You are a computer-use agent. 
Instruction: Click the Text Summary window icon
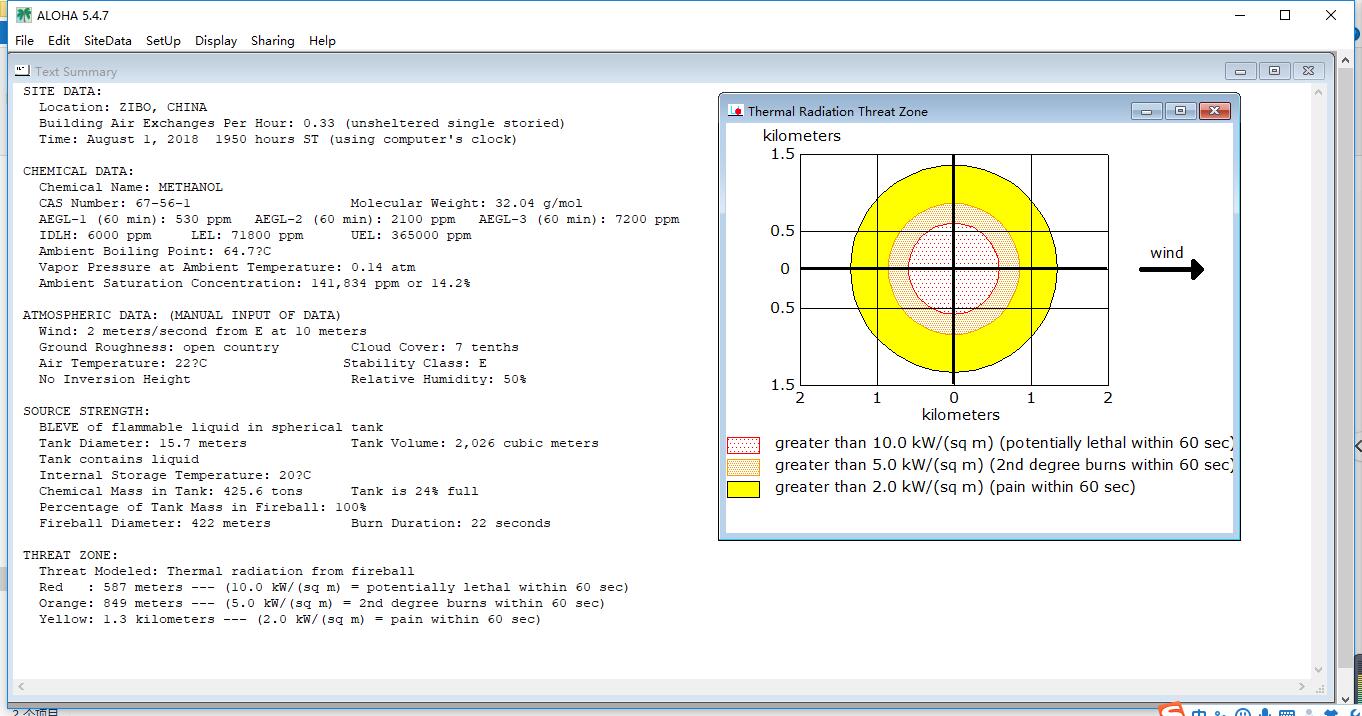tap(22, 71)
